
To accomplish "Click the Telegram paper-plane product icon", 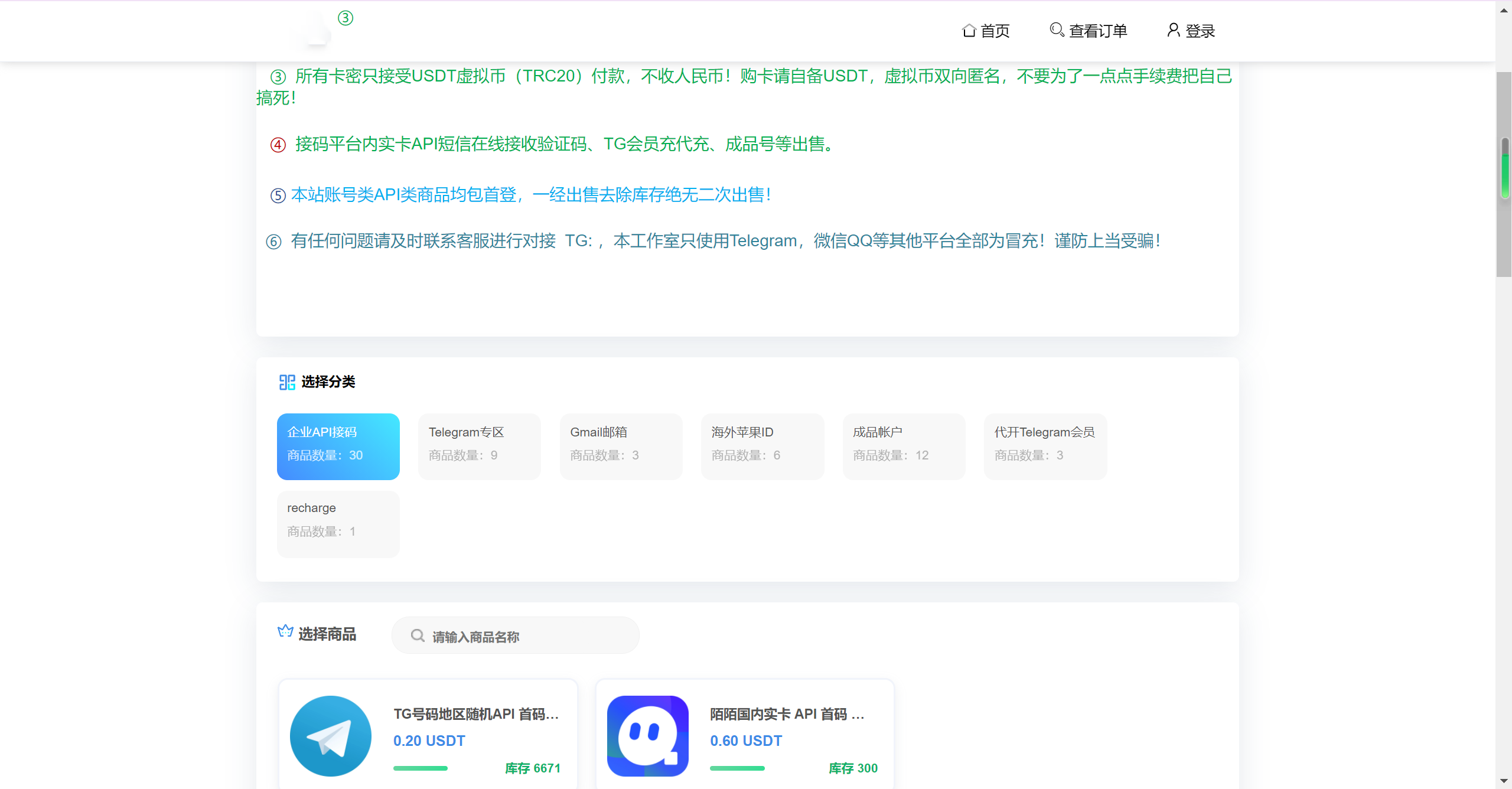I will 331,736.
